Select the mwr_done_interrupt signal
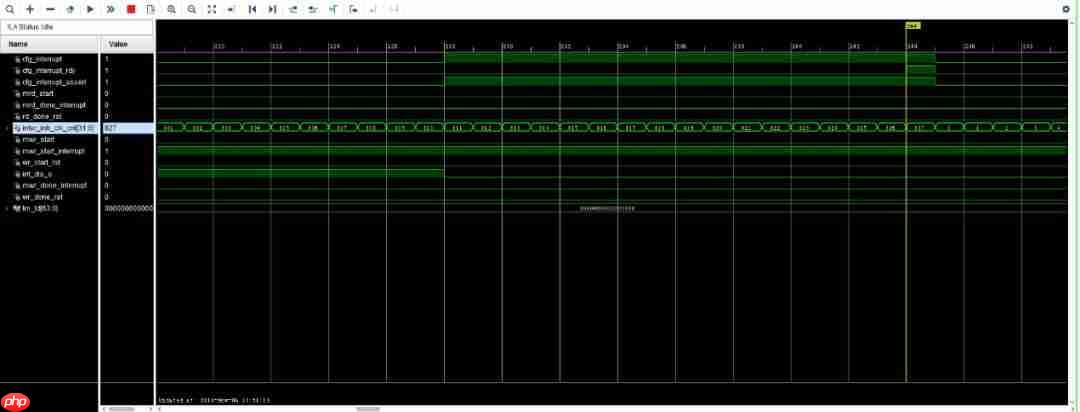 tap(50, 185)
